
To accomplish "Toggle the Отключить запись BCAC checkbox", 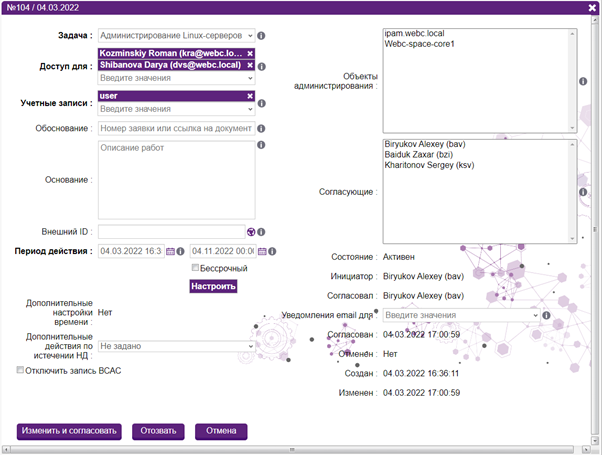I will (21, 370).
